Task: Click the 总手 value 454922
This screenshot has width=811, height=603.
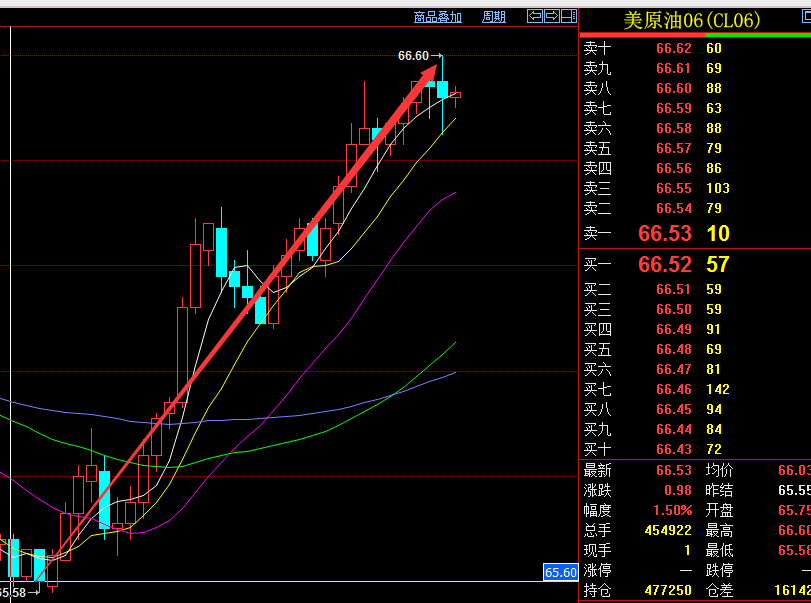Action: pos(668,531)
